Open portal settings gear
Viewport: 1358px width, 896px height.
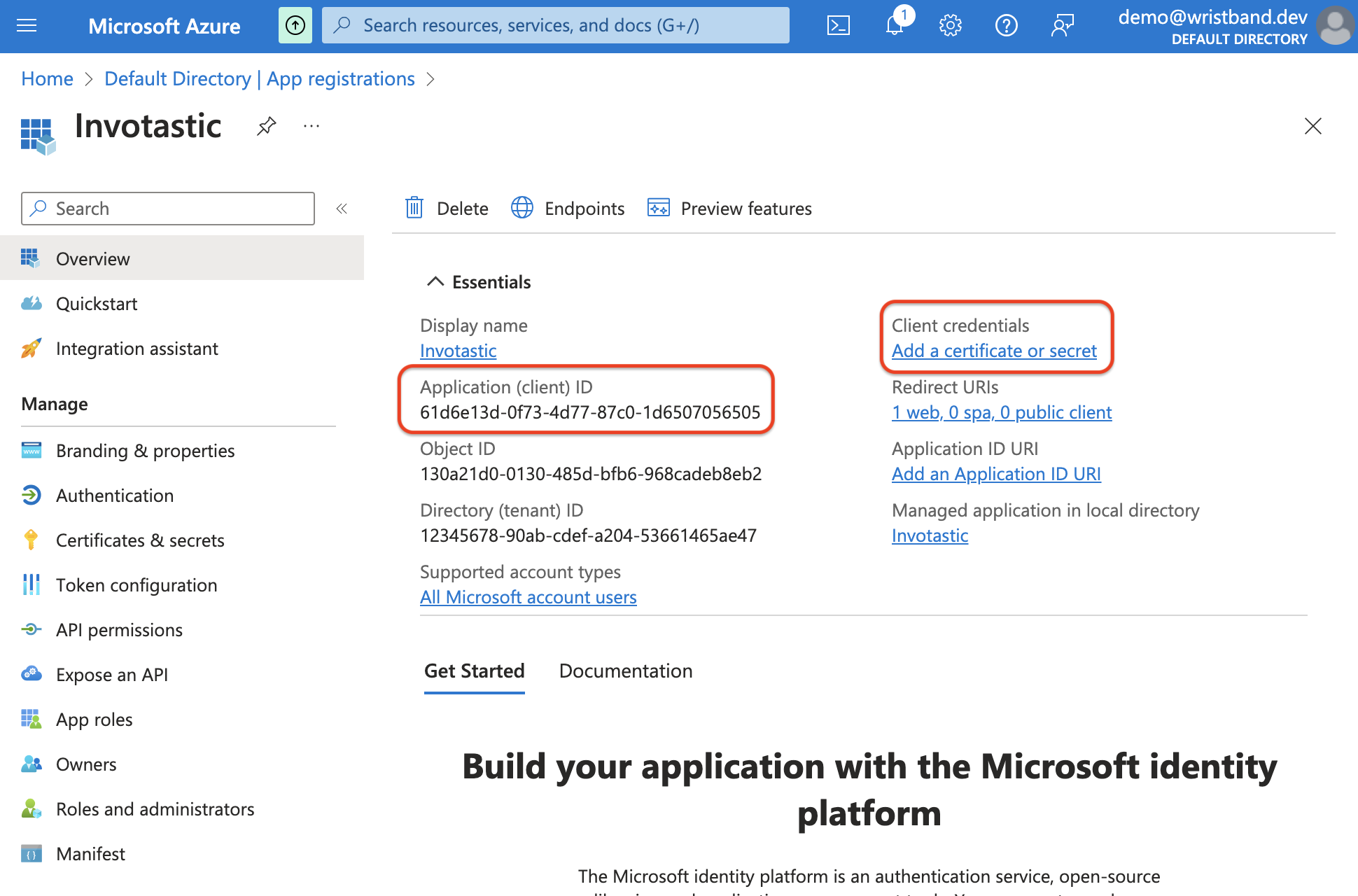(951, 26)
